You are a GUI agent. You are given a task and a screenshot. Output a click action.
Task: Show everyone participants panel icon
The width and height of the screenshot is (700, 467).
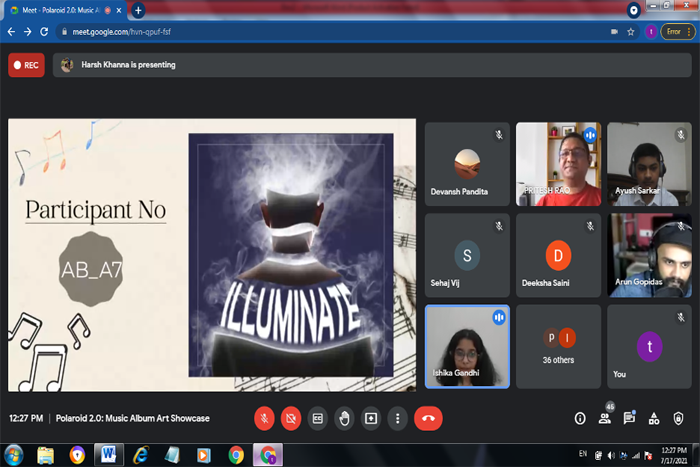605,418
